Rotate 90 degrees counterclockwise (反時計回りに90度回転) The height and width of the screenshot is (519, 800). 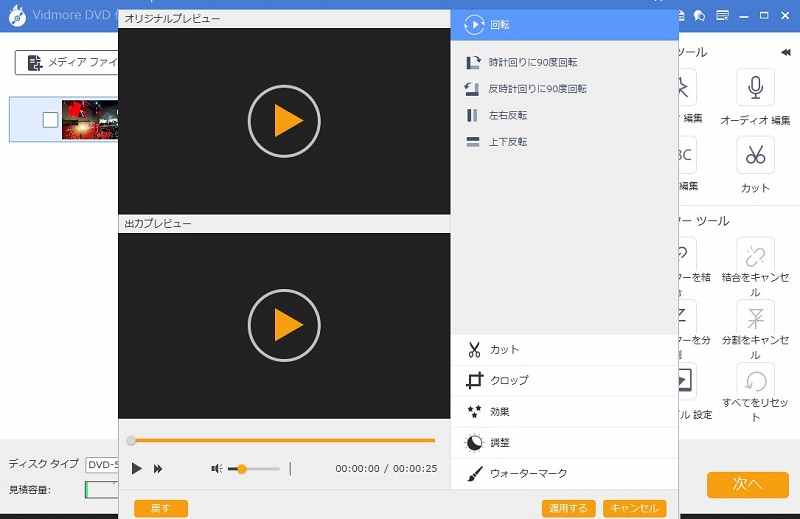pos(526,89)
